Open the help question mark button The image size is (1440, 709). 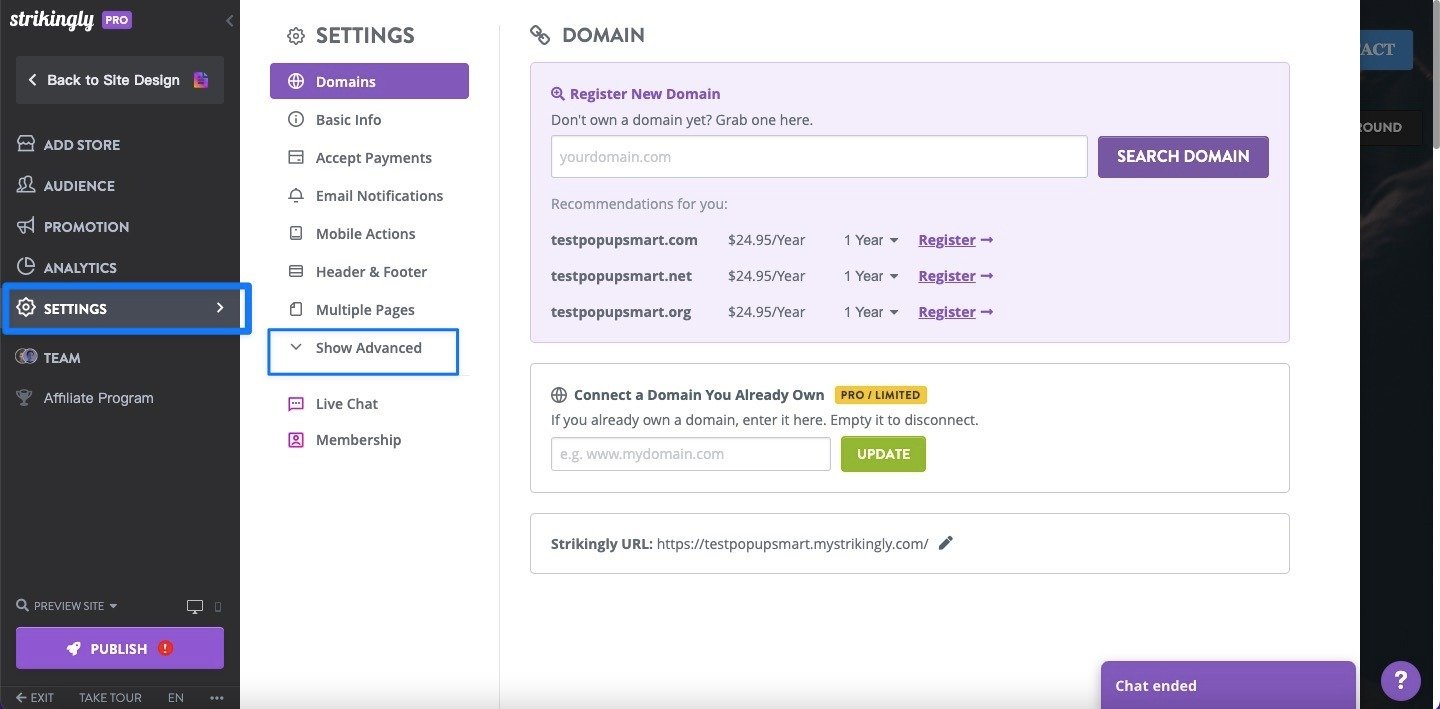1401,681
